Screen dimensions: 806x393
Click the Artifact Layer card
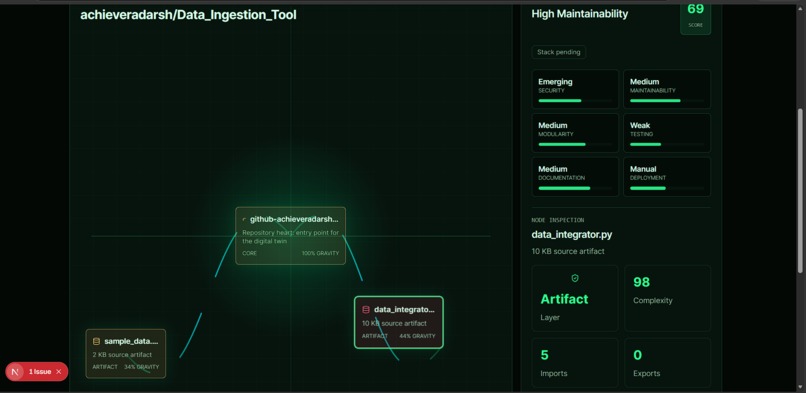click(x=575, y=298)
